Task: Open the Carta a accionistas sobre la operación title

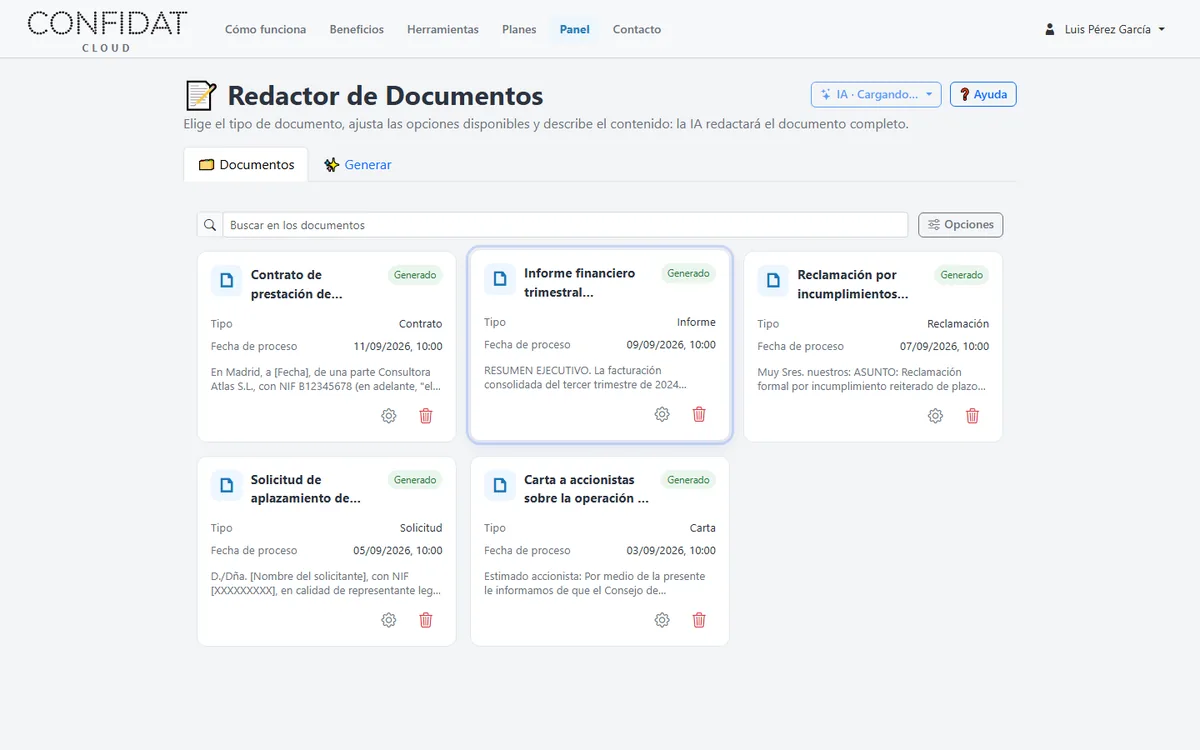Action: point(586,489)
